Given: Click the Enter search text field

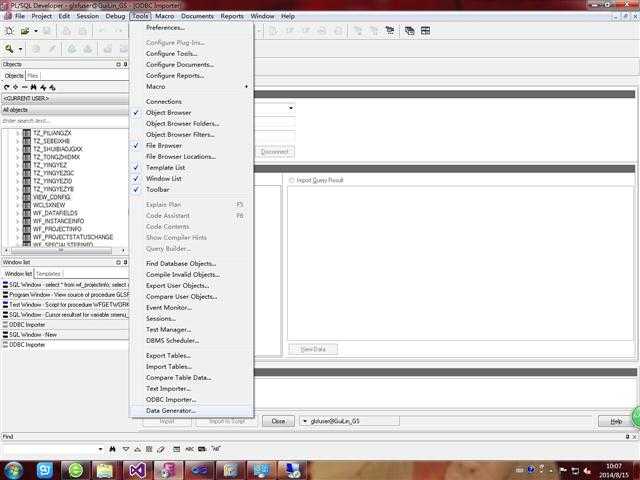Looking at the screenshot, I should [x=65, y=121].
